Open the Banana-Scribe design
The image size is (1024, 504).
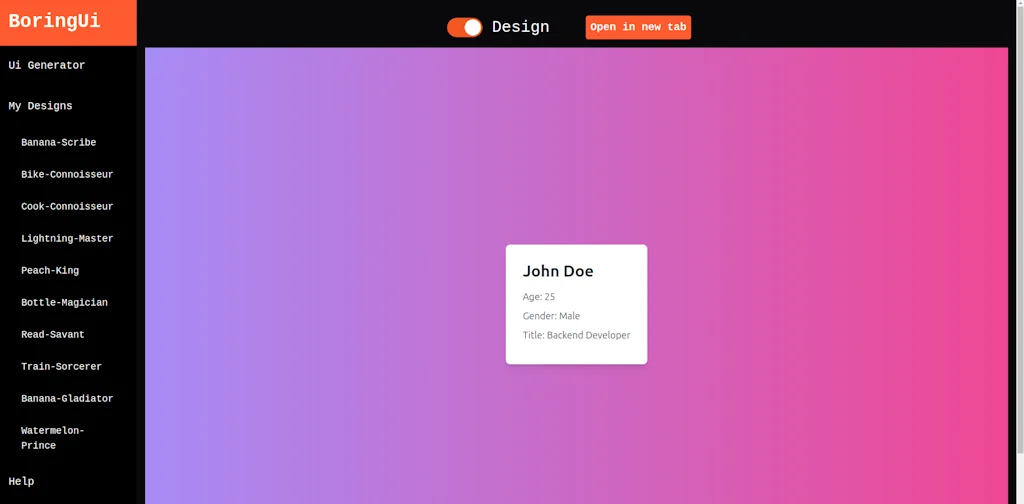tap(59, 143)
